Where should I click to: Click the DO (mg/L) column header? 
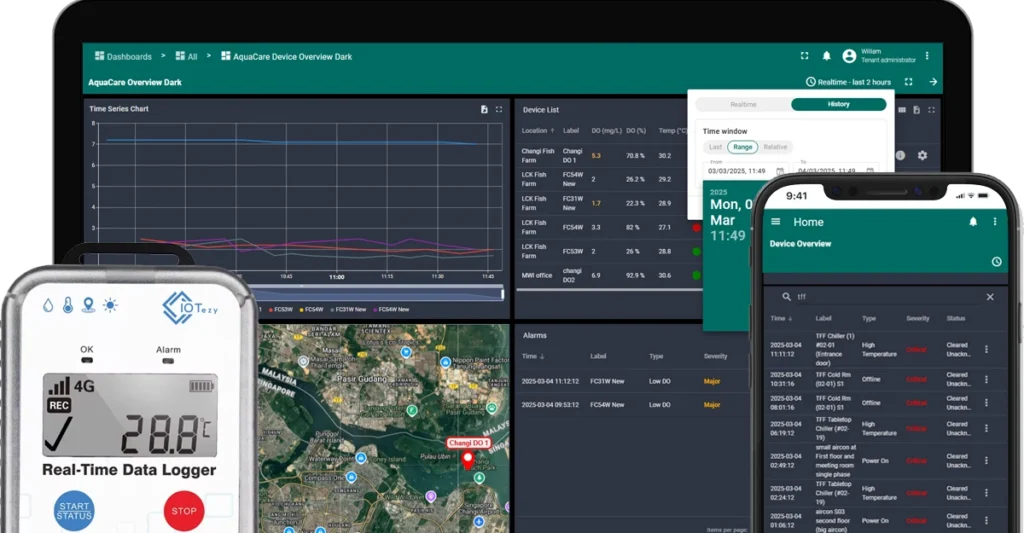607,131
